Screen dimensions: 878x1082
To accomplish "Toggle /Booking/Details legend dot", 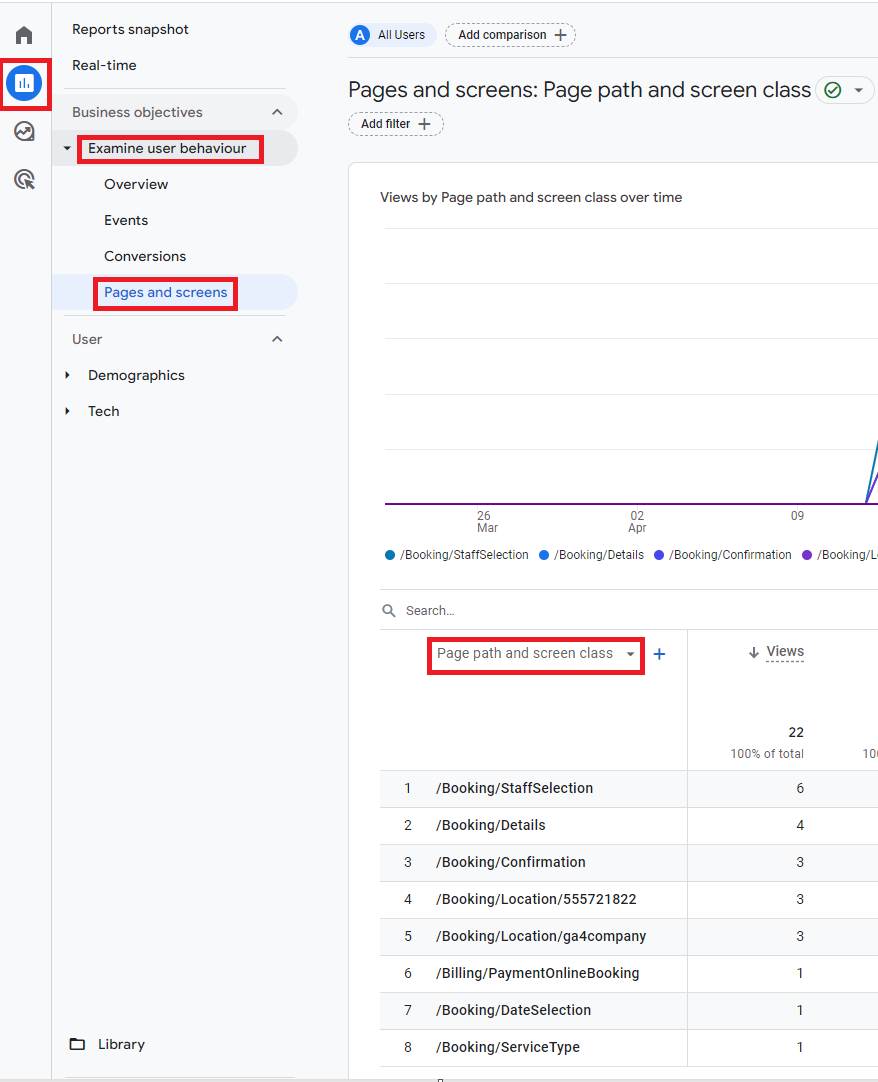I will pyautogui.click(x=544, y=555).
